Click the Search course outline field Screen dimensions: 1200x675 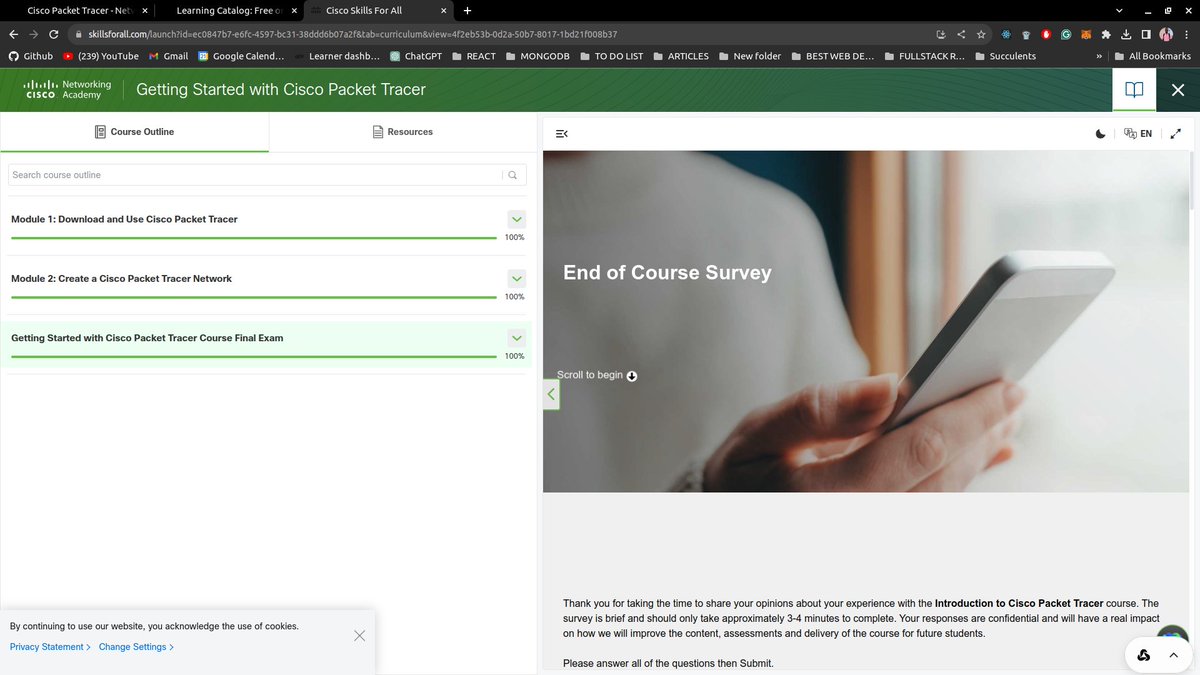[x=255, y=175]
